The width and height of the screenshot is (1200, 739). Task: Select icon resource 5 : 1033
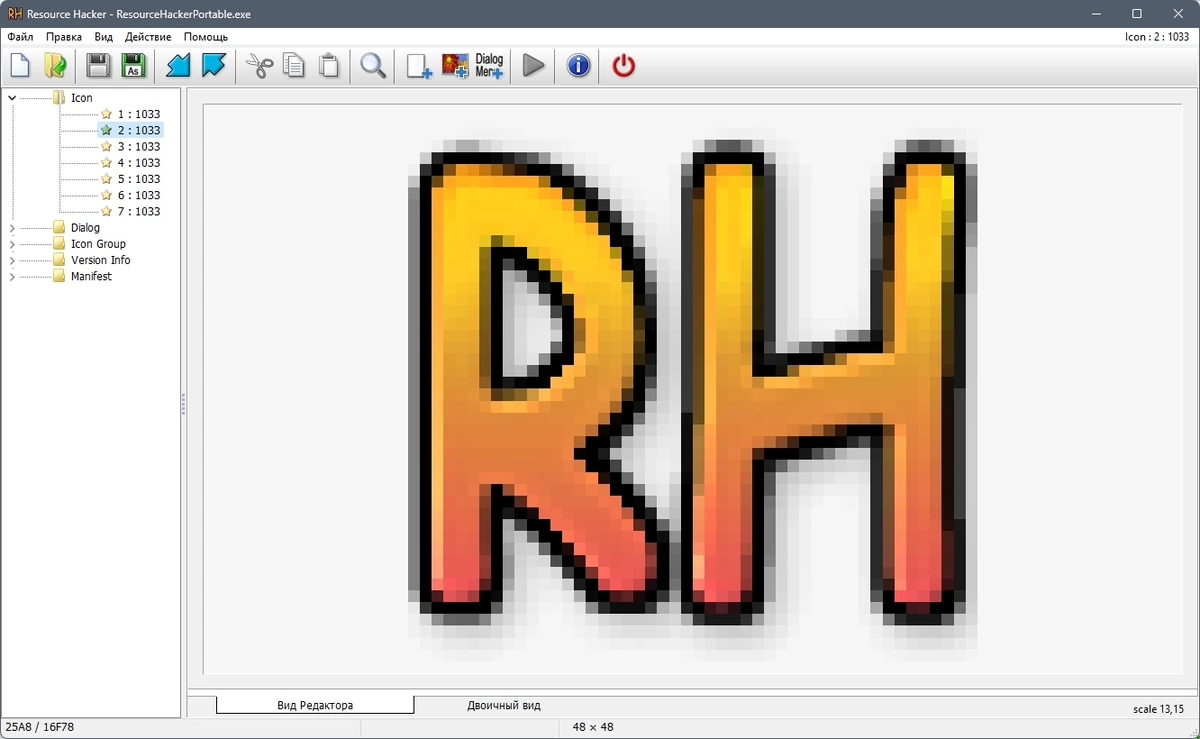click(x=139, y=179)
